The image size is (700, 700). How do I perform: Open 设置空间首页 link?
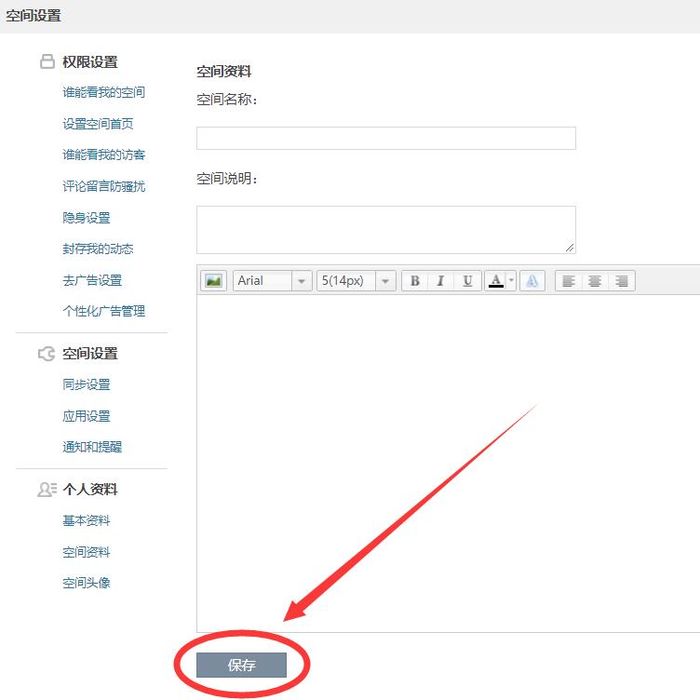[x=98, y=124]
